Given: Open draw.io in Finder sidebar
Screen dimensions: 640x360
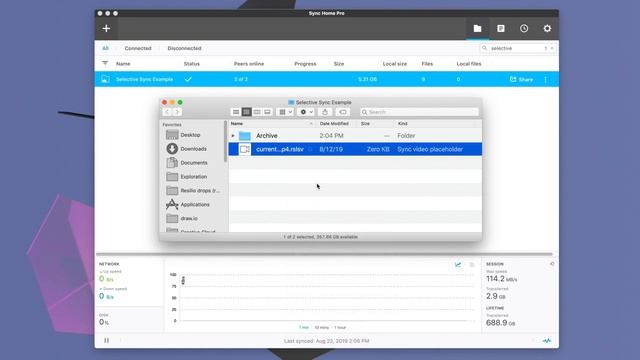Looking at the screenshot, I should coord(189,218).
